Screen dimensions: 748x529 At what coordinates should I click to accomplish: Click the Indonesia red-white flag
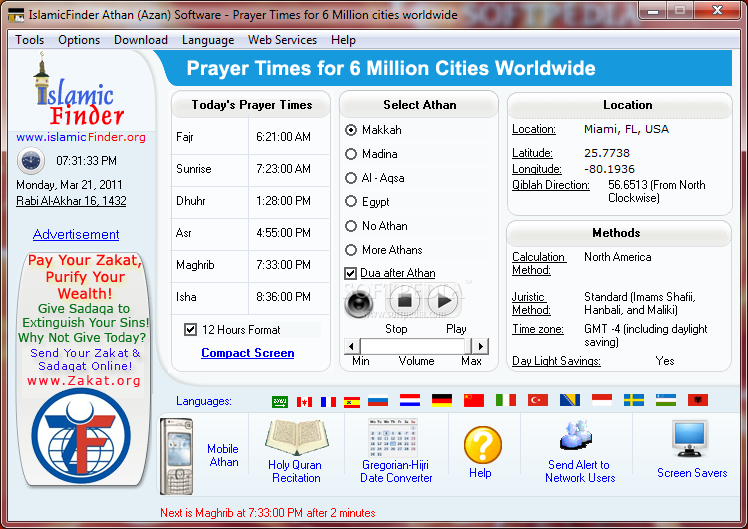click(x=602, y=400)
